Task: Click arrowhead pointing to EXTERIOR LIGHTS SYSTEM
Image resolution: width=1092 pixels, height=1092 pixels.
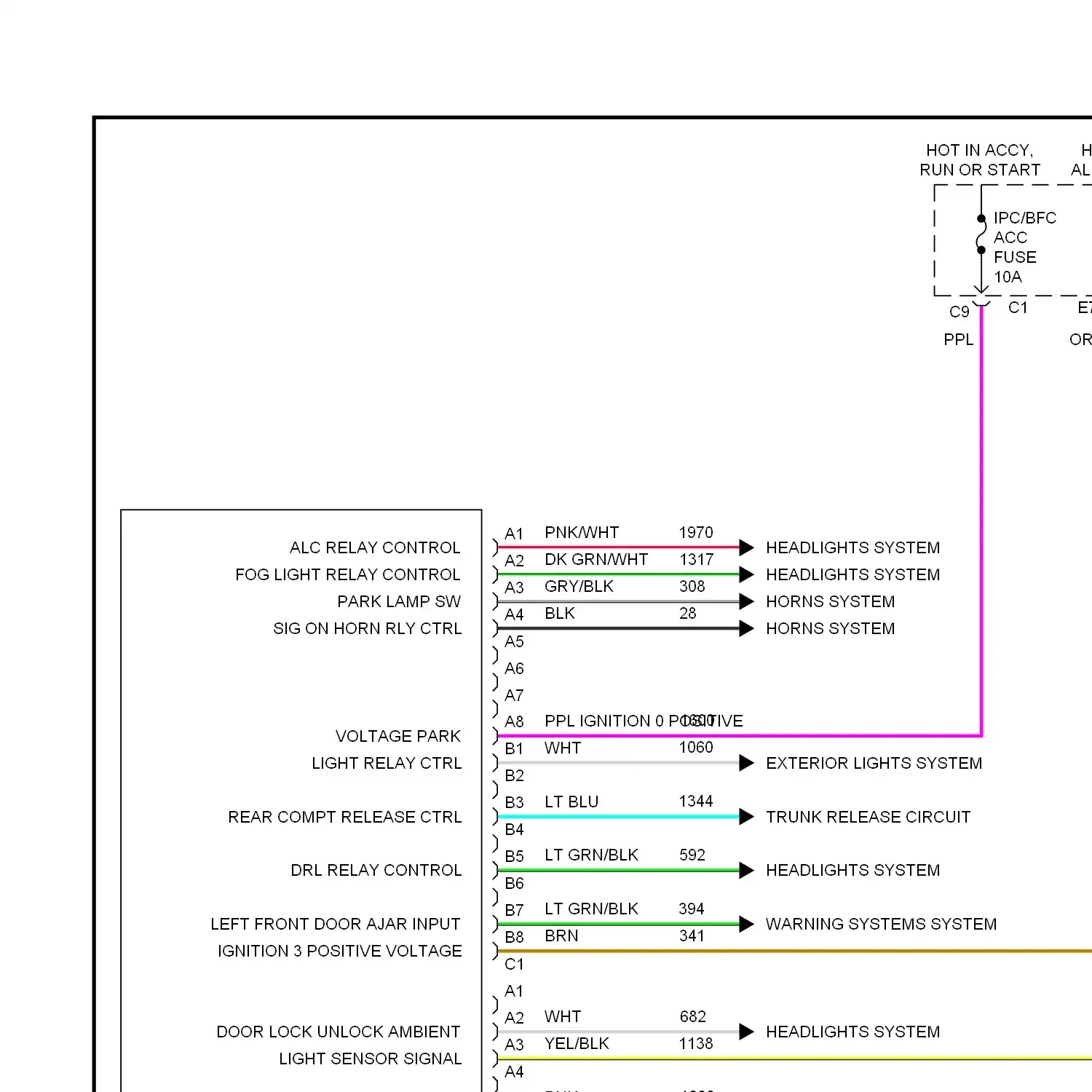Action: coord(746,763)
